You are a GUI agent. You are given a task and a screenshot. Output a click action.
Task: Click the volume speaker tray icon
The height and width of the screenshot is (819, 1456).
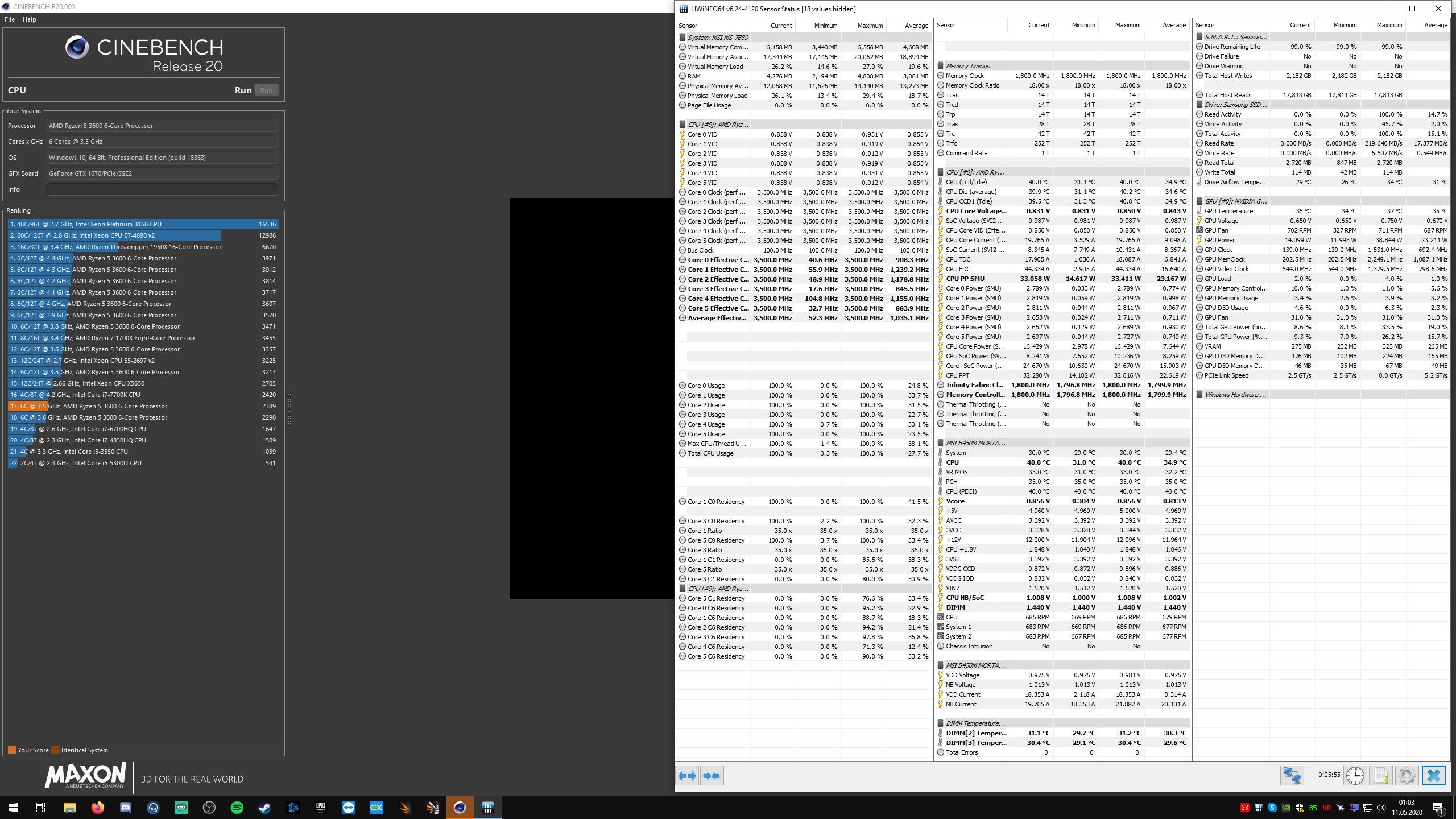[x=1381, y=808]
